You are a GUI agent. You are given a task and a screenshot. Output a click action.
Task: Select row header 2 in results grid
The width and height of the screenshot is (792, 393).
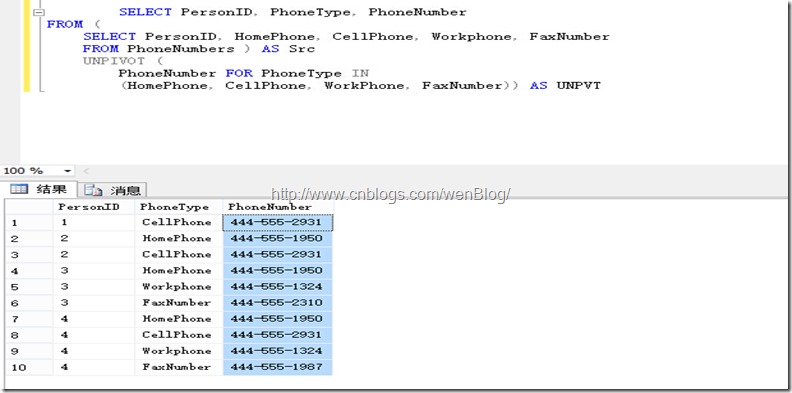pos(28,239)
